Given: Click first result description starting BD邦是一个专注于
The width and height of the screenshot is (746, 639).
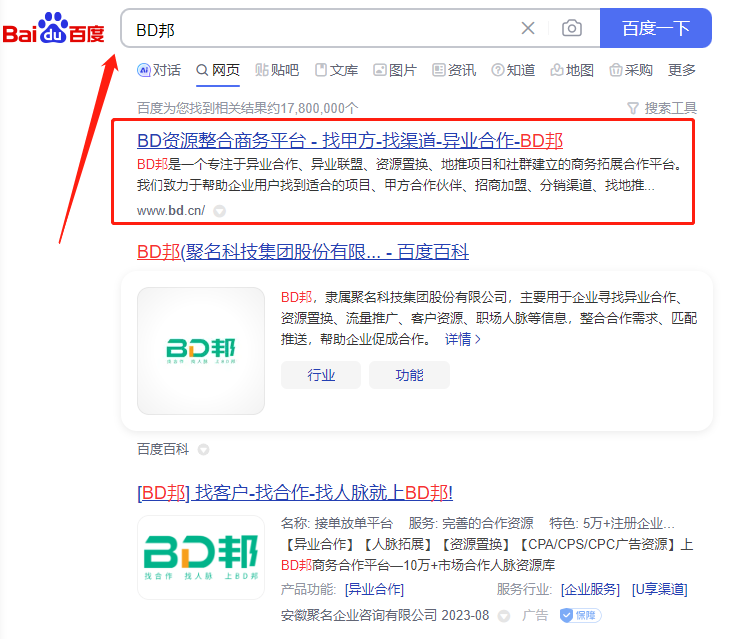Looking at the screenshot, I should [x=411, y=175].
